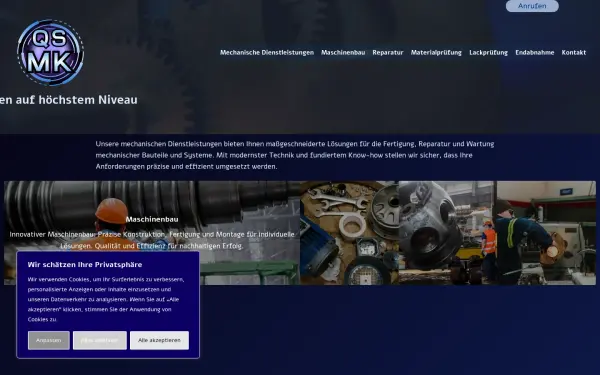Click Anpassen in the cookie banner
The height and width of the screenshot is (375, 600).
tap(49, 340)
